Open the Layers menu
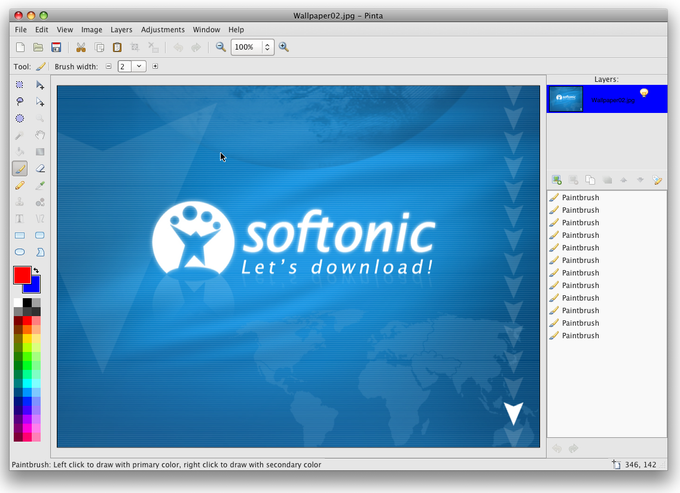The image size is (680, 493). coord(121,29)
